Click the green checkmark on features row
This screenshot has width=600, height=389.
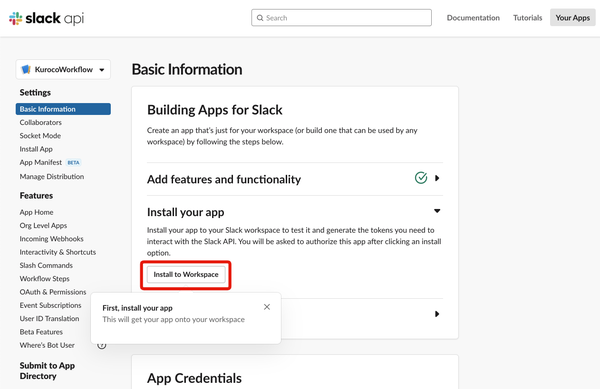coord(421,178)
